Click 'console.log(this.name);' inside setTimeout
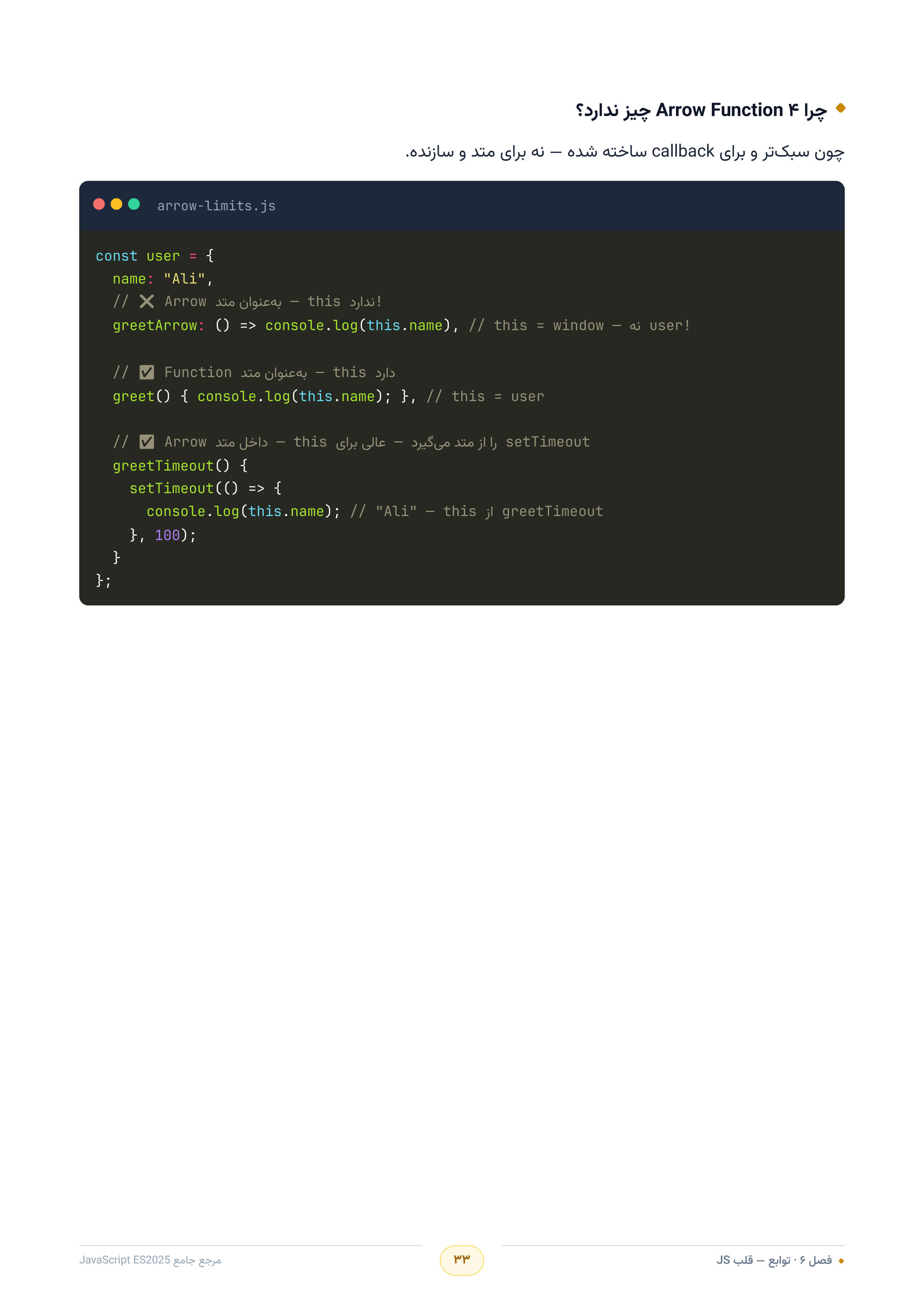Viewport: 924px width, 1307px height. pyautogui.click(x=243, y=511)
